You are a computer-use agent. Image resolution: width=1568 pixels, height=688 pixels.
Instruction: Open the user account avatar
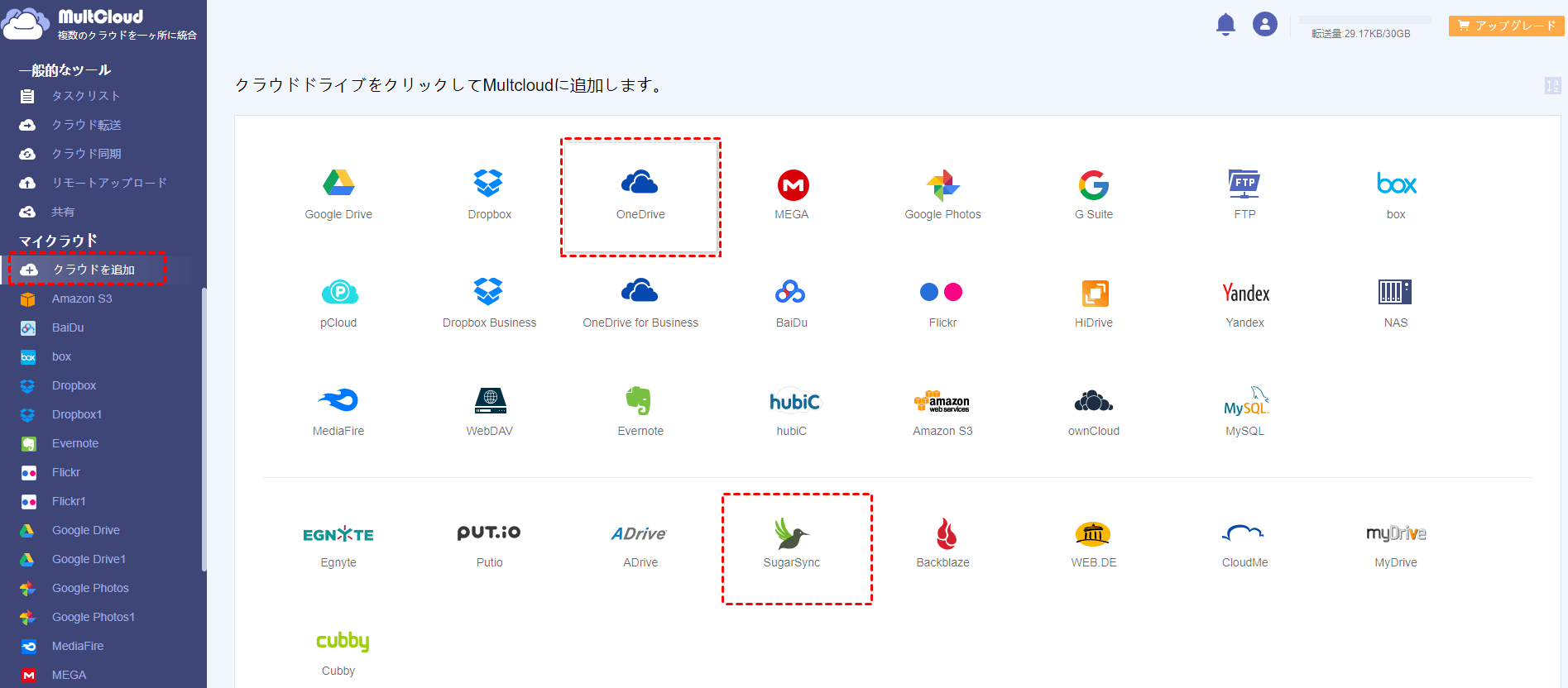[1264, 24]
